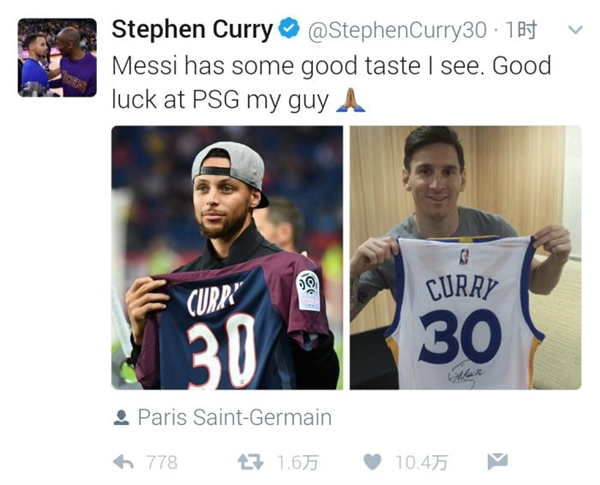Send tweet via the envelope message icon
600x485 pixels.
coord(497,461)
